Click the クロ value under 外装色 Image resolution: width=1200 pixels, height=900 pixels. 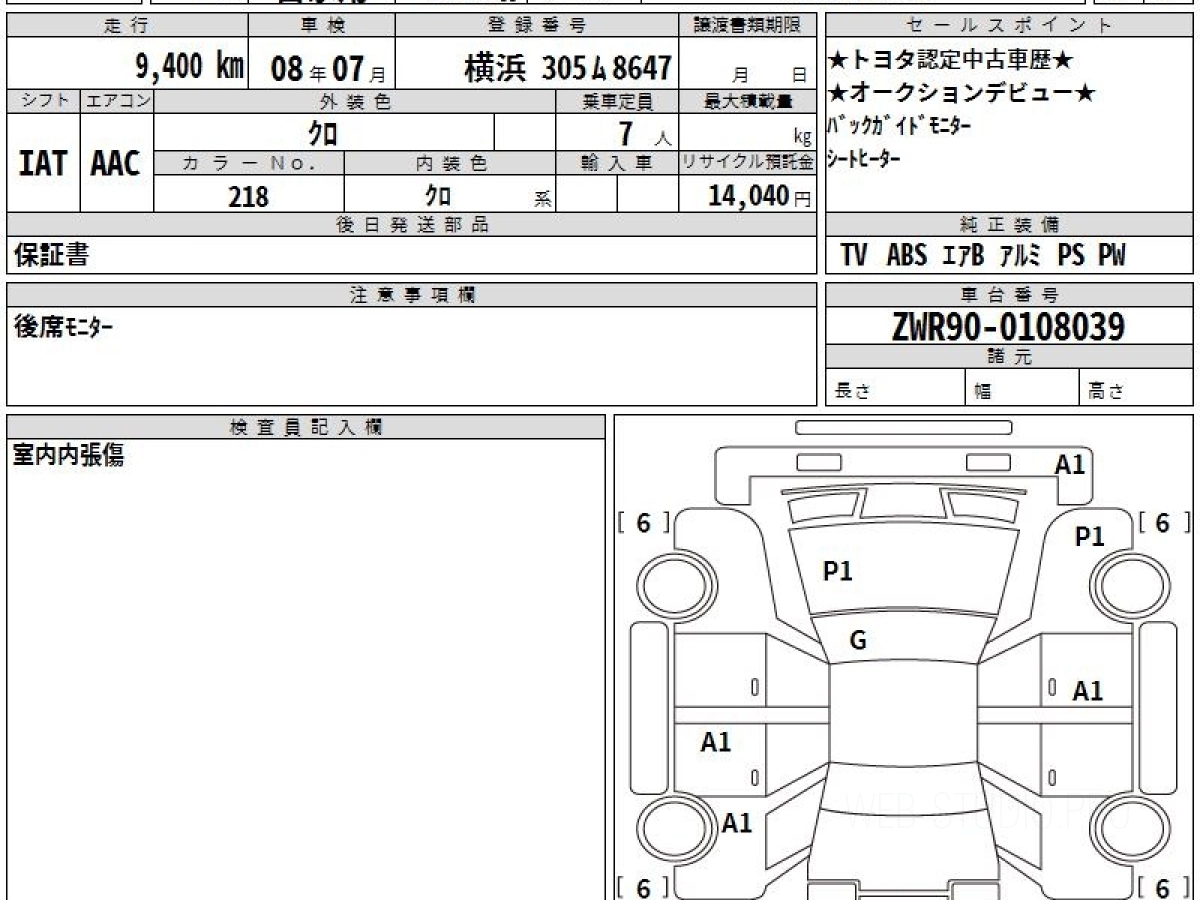(323, 132)
